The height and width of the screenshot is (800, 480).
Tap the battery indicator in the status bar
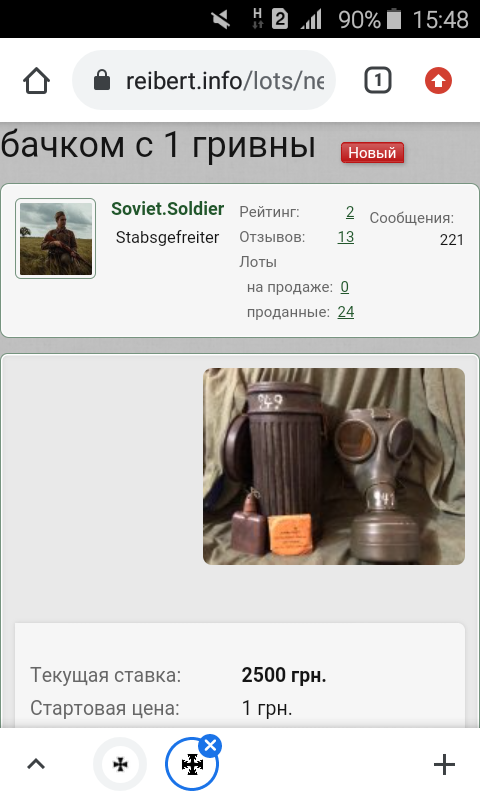393,19
